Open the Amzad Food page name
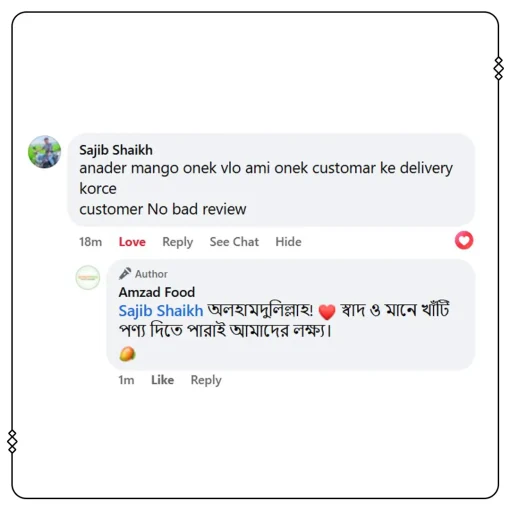The width and height of the screenshot is (510, 510). click(x=157, y=292)
